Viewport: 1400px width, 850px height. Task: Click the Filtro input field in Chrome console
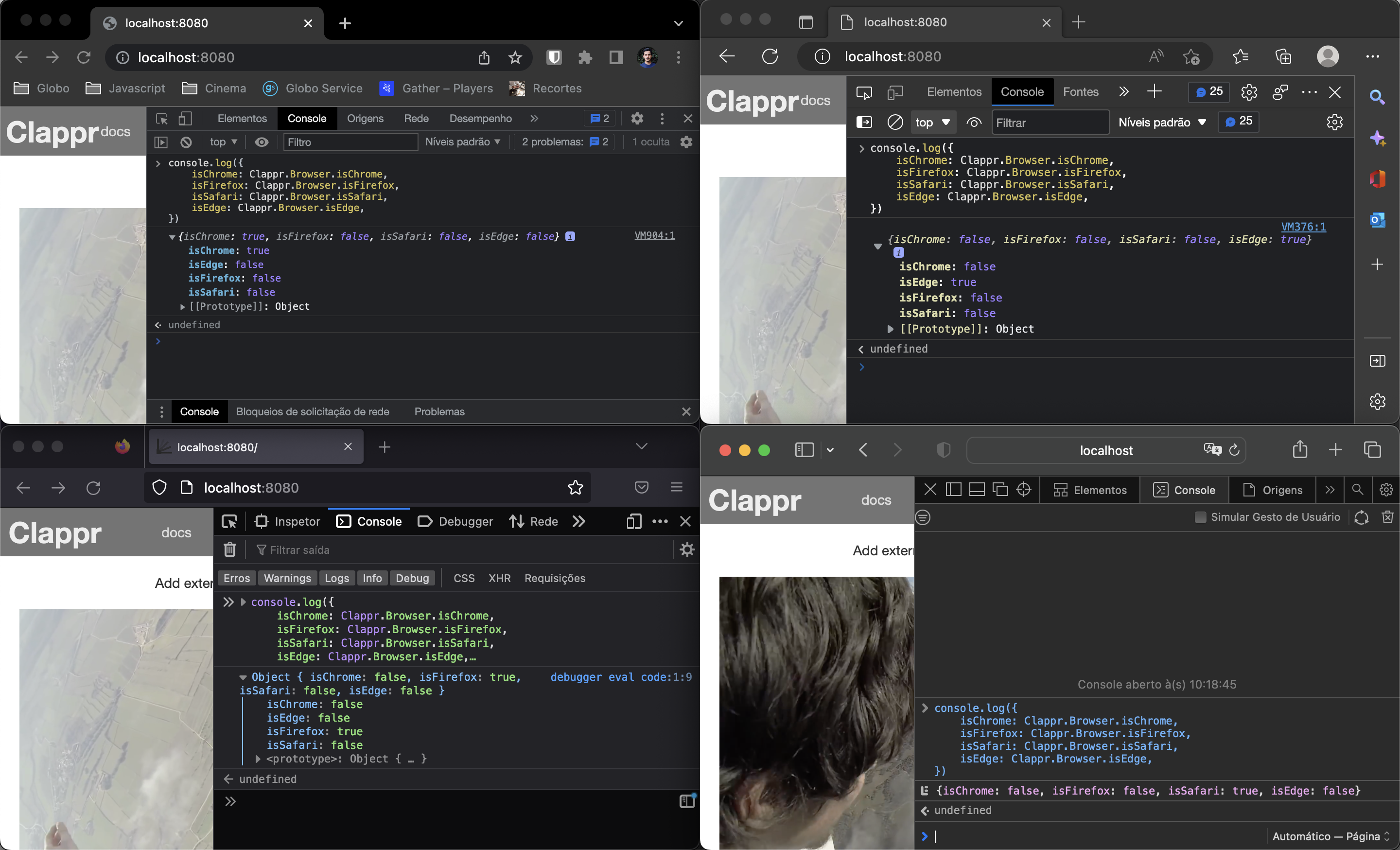350,142
